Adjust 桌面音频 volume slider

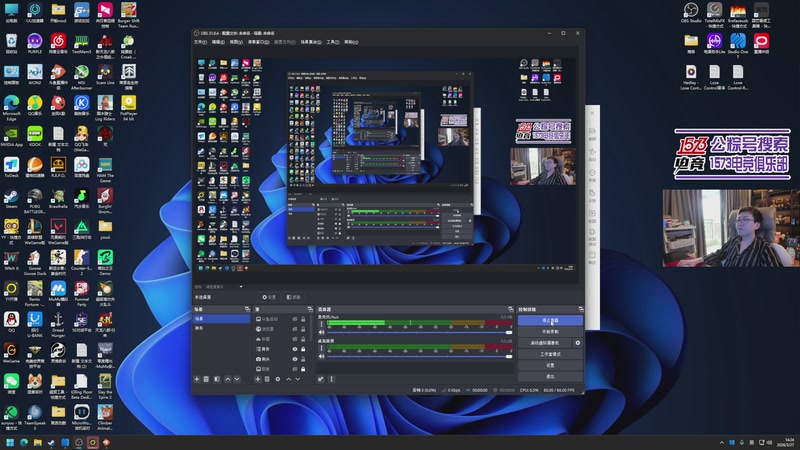pyautogui.click(x=419, y=356)
